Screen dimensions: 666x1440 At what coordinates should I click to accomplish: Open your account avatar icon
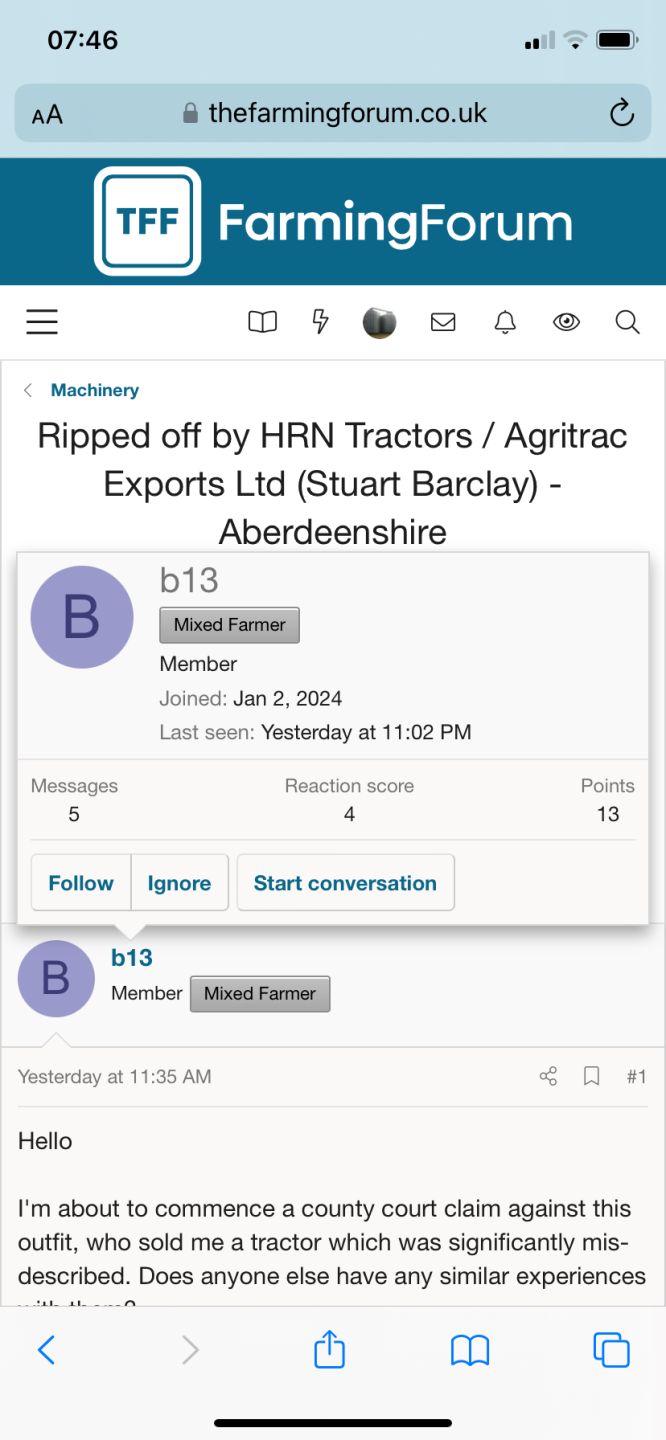[379, 322]
